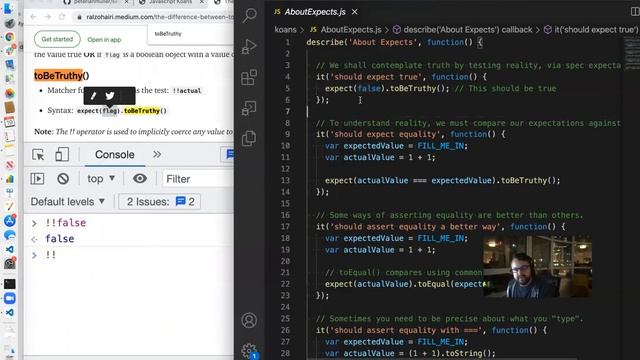
Task: Toggle device toolbar icon in DevTools
Action: (62, 155)
